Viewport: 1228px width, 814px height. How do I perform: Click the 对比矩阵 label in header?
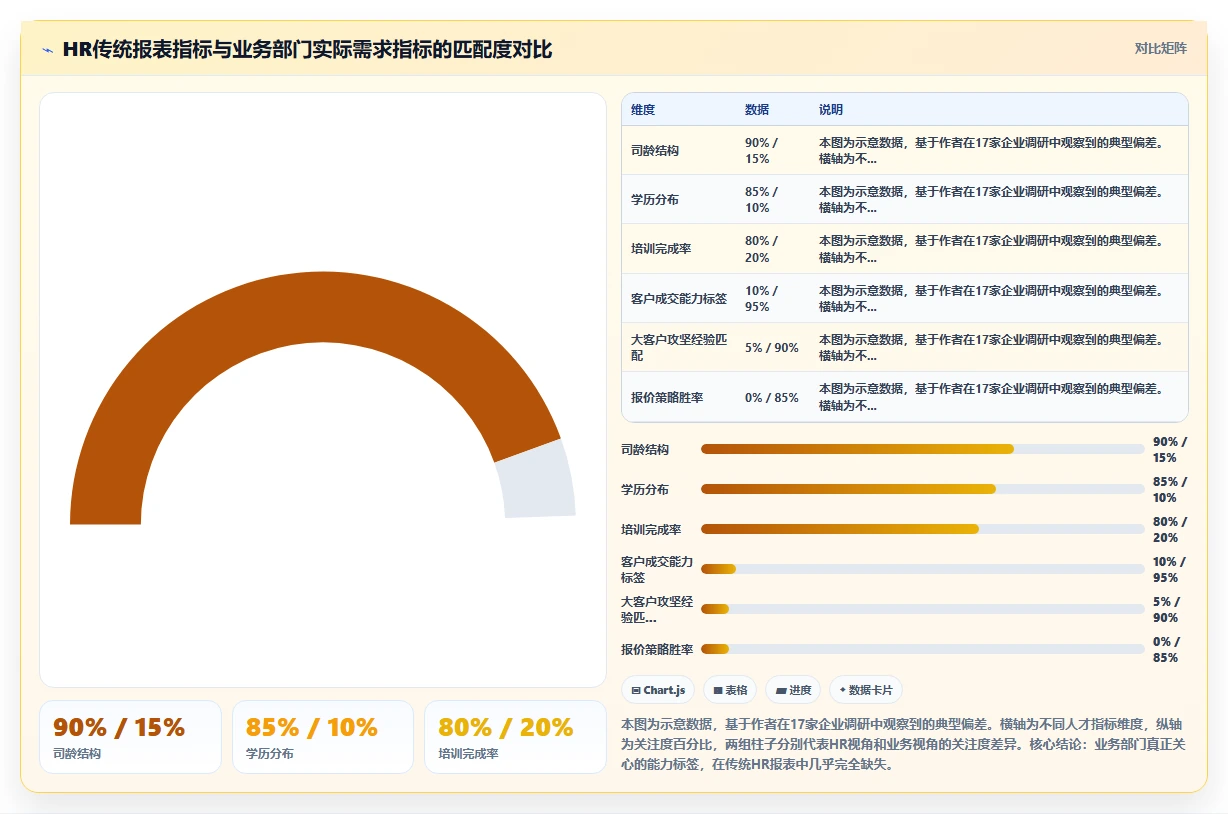(1161, 48)
